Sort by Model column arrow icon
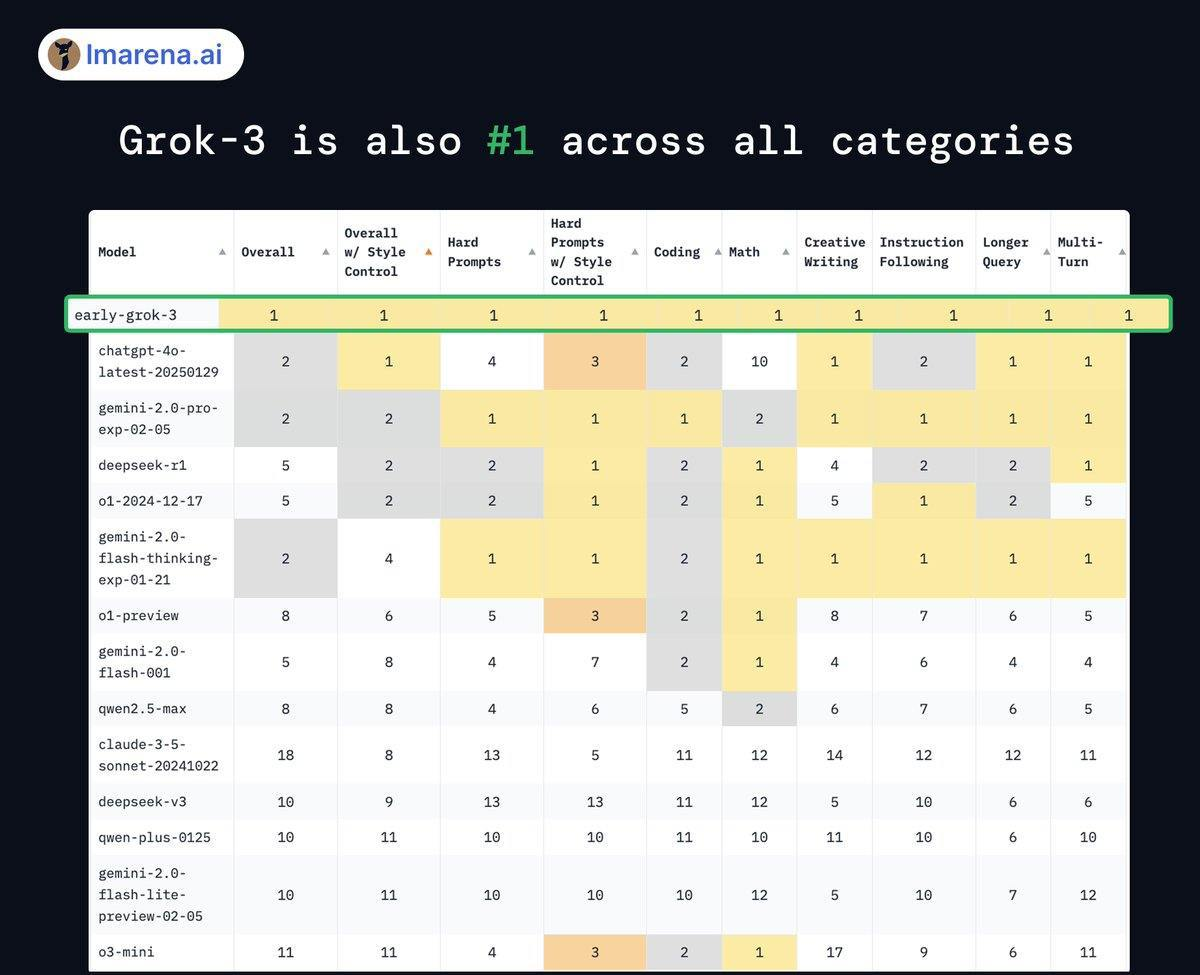Image resolution: width=1200 pixels, height=975 pixels. 222,252
